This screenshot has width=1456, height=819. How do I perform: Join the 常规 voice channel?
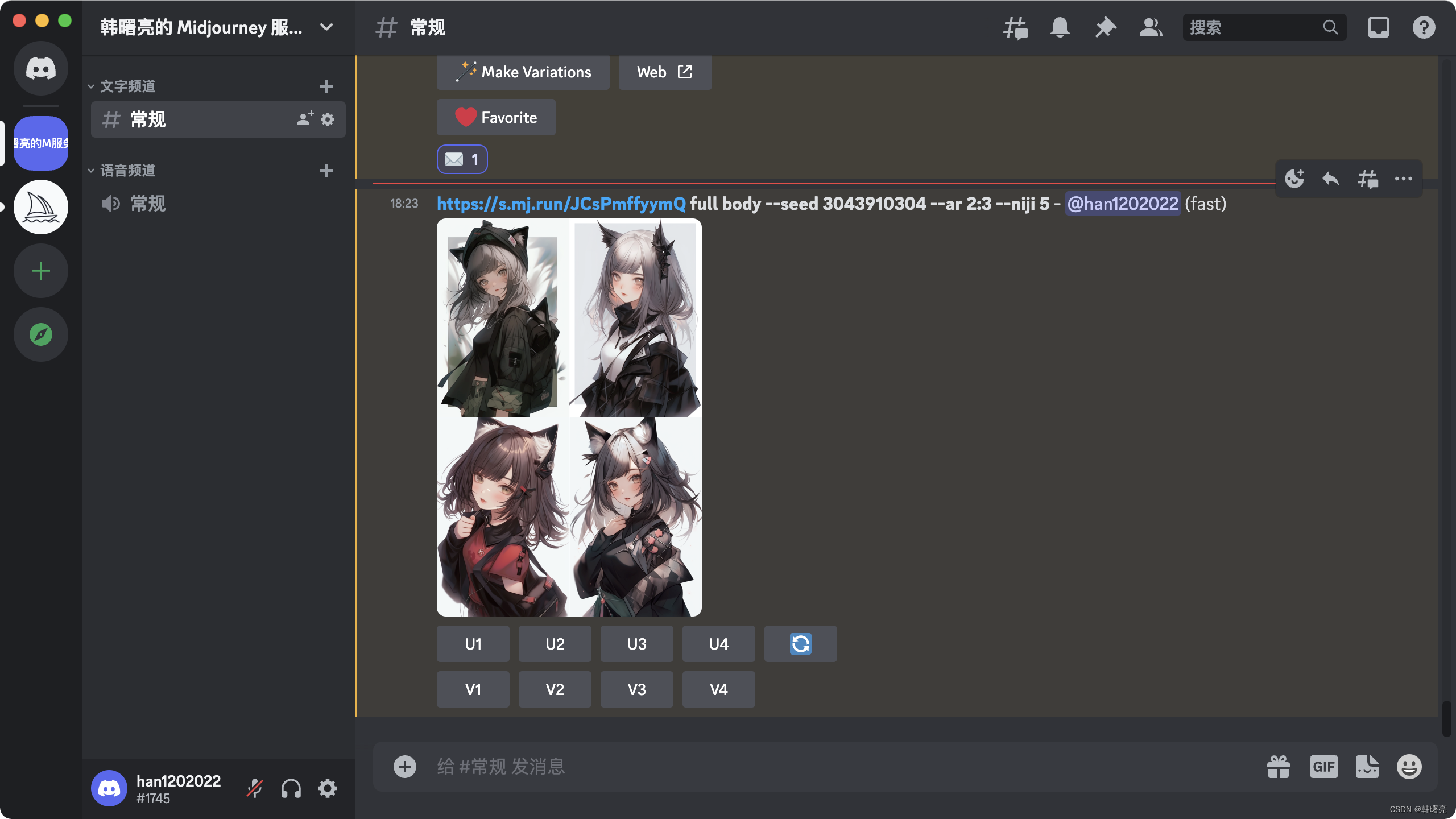coord(148,204)
